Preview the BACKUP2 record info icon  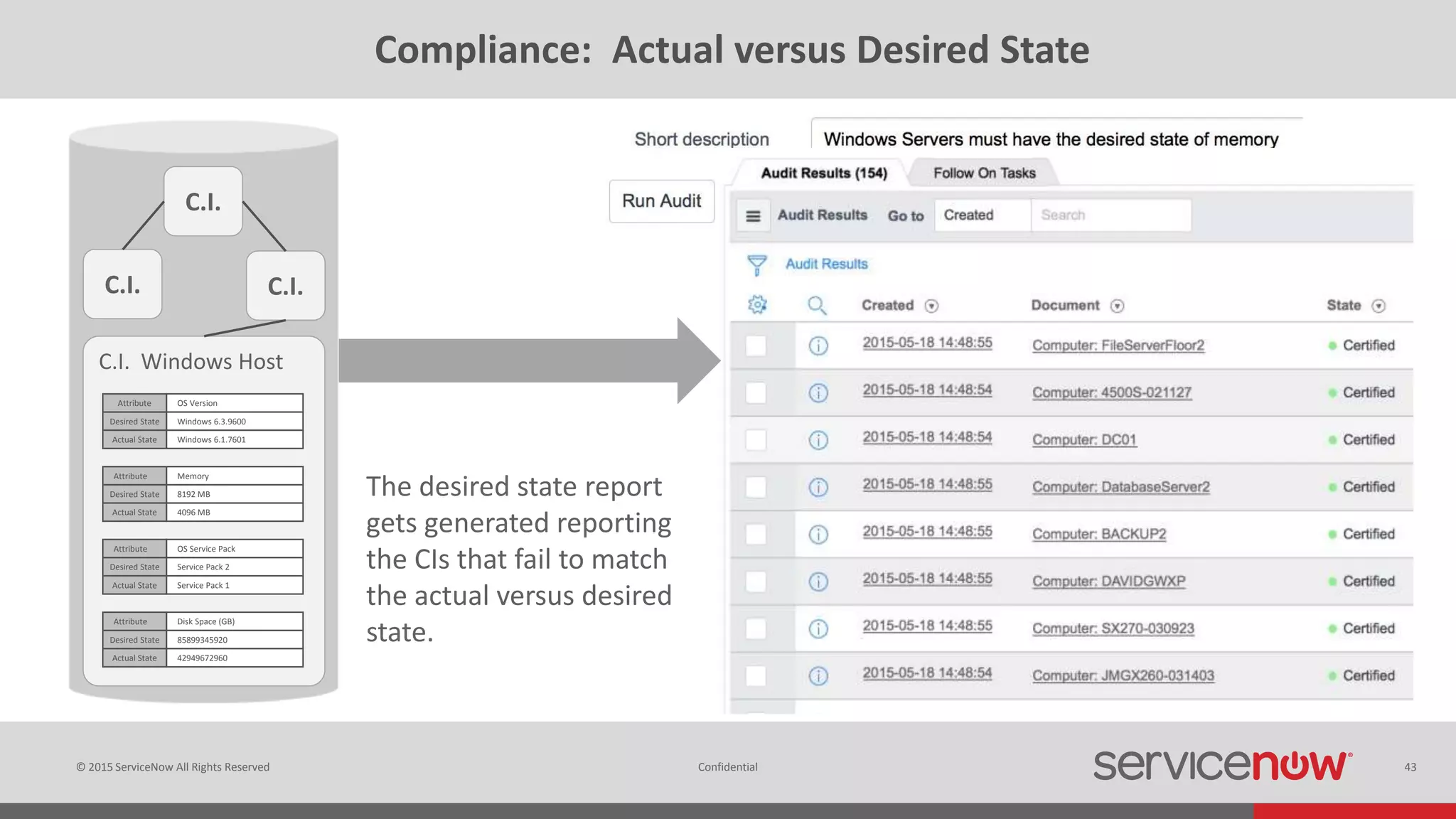[x=818, y=535]
